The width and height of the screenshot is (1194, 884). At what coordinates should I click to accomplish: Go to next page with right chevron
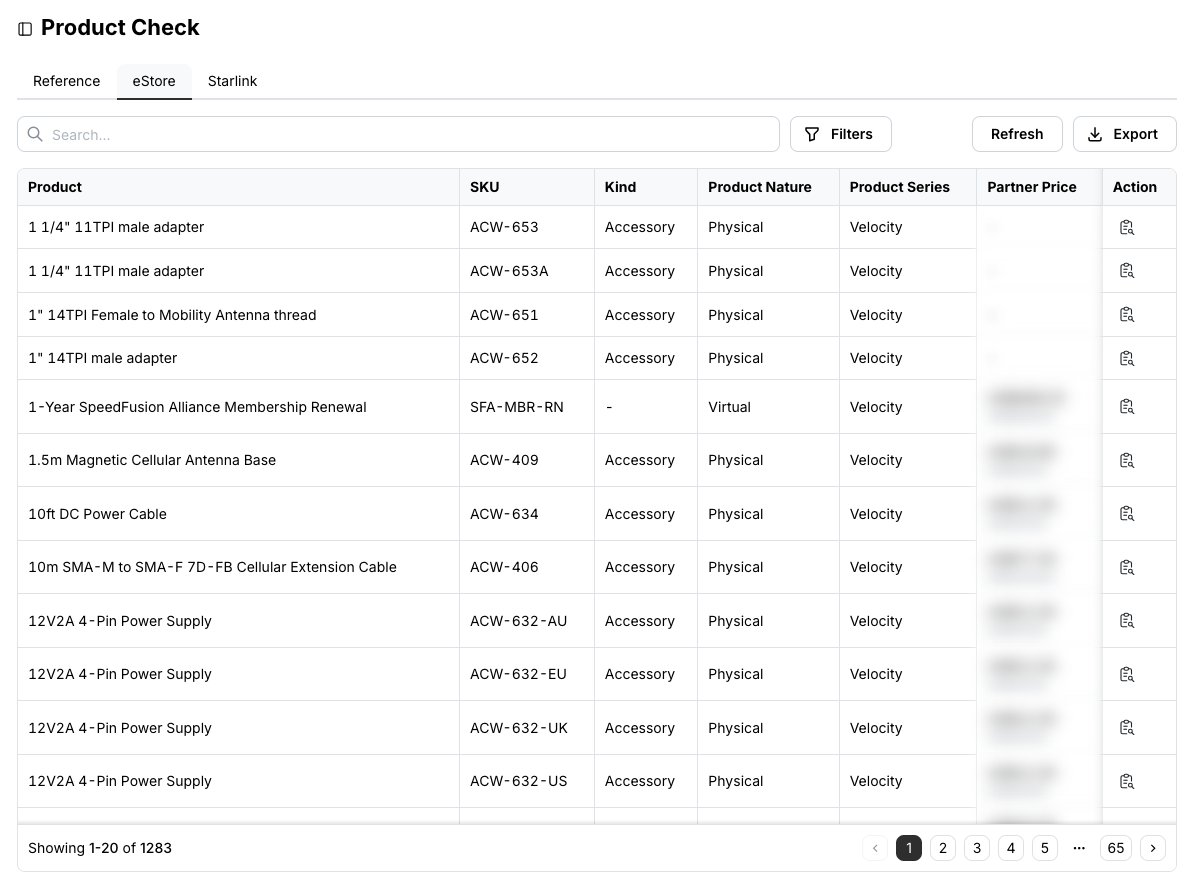pos(1153,848)
